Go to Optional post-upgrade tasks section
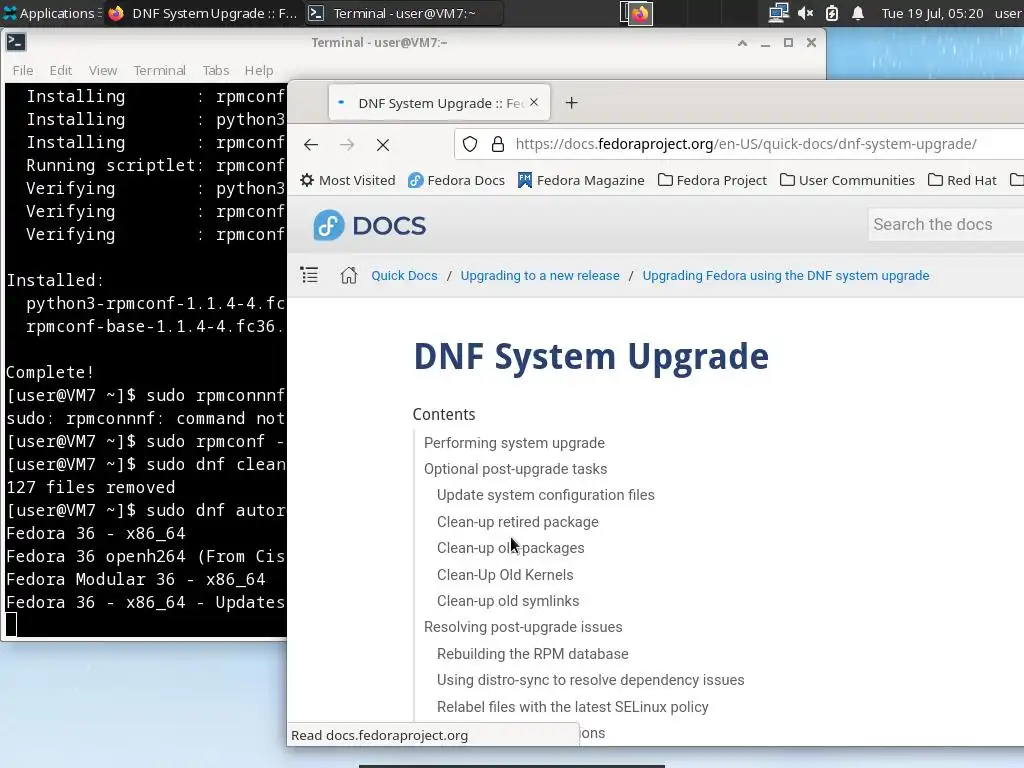 point(515,469)
